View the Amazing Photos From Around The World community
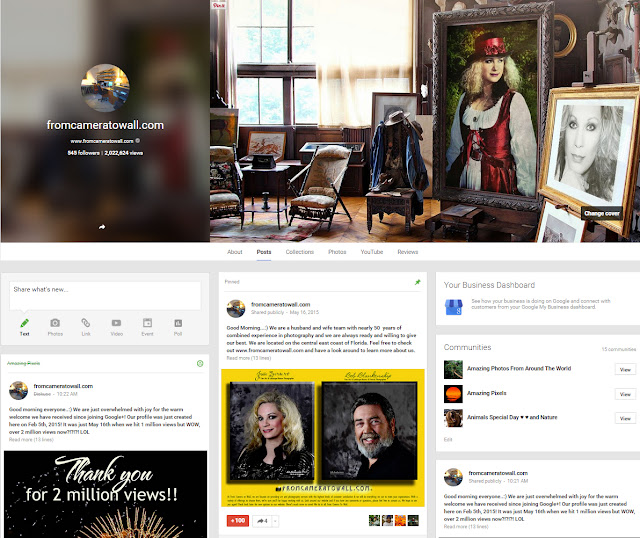The image size is (640, 538). 625,369
